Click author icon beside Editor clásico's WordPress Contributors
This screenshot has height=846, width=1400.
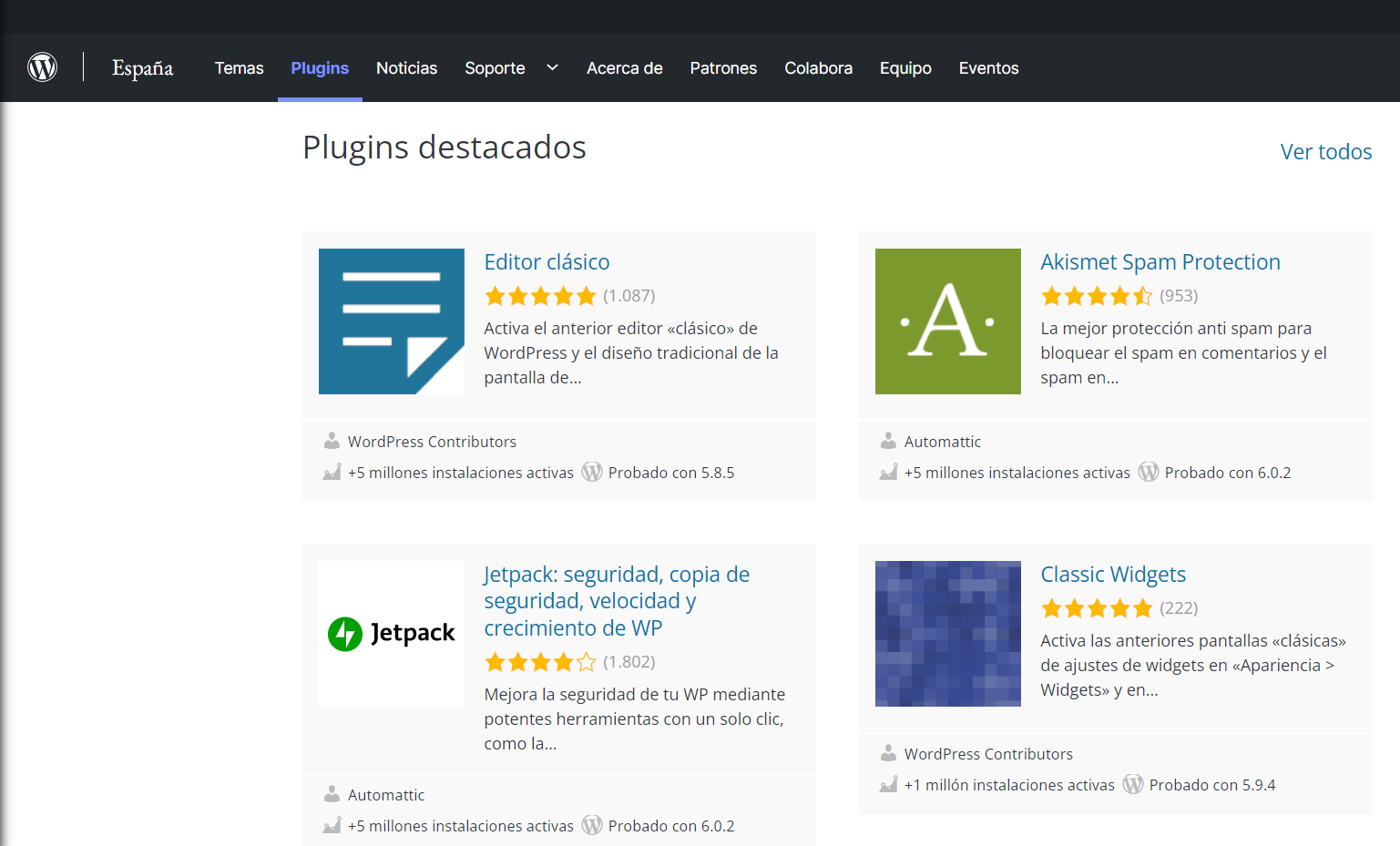332,441
